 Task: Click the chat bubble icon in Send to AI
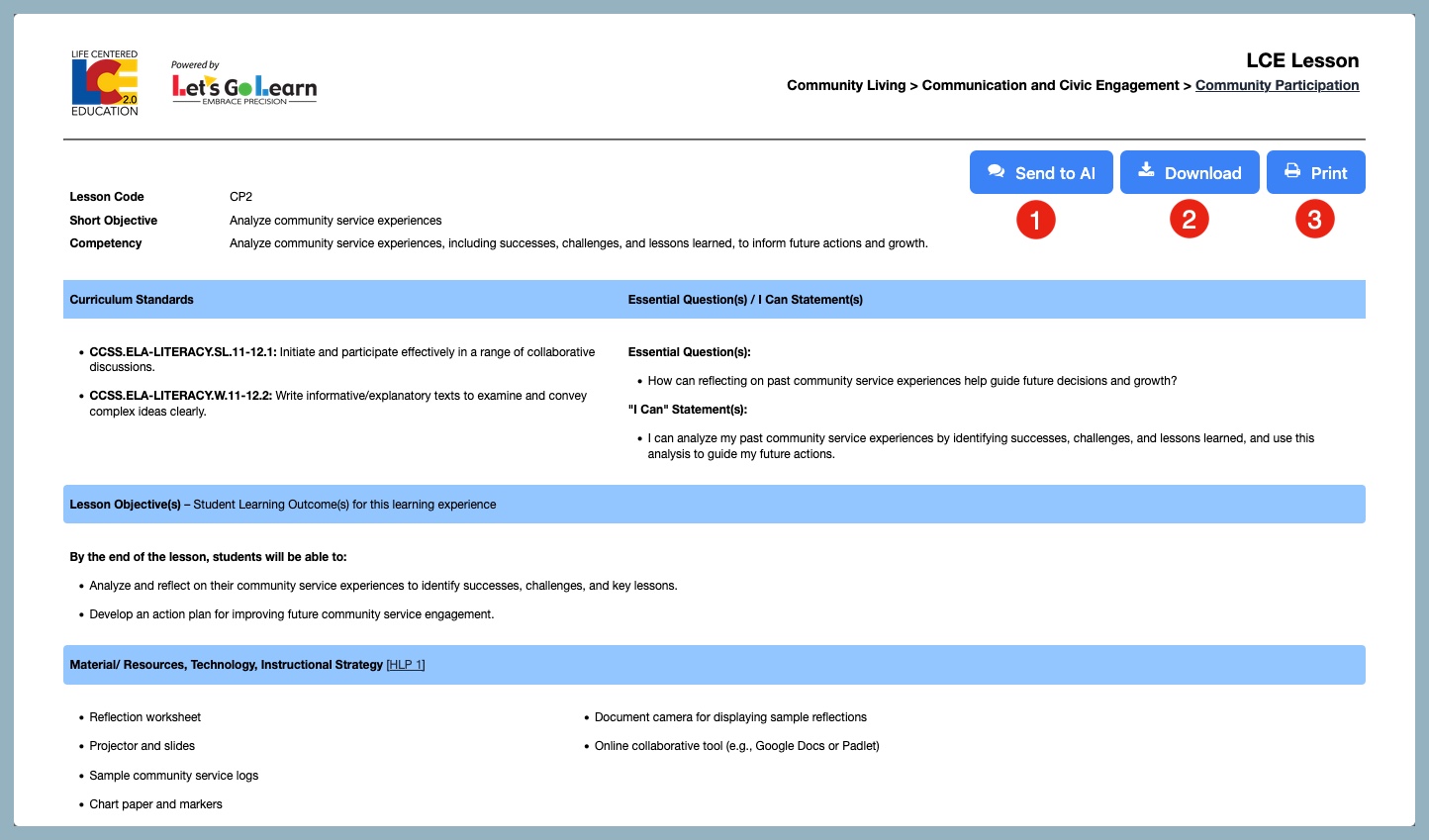coord(996,171)
